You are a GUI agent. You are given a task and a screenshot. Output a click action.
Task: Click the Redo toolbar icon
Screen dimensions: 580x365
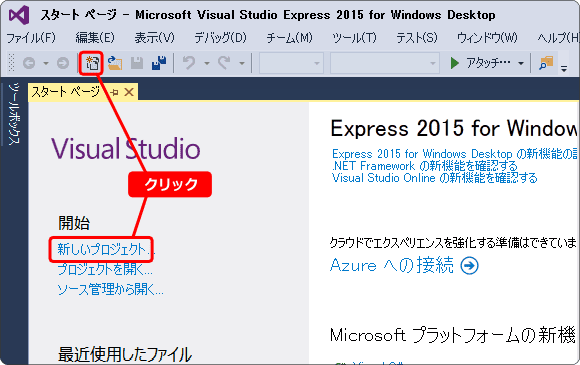point(224,63)
